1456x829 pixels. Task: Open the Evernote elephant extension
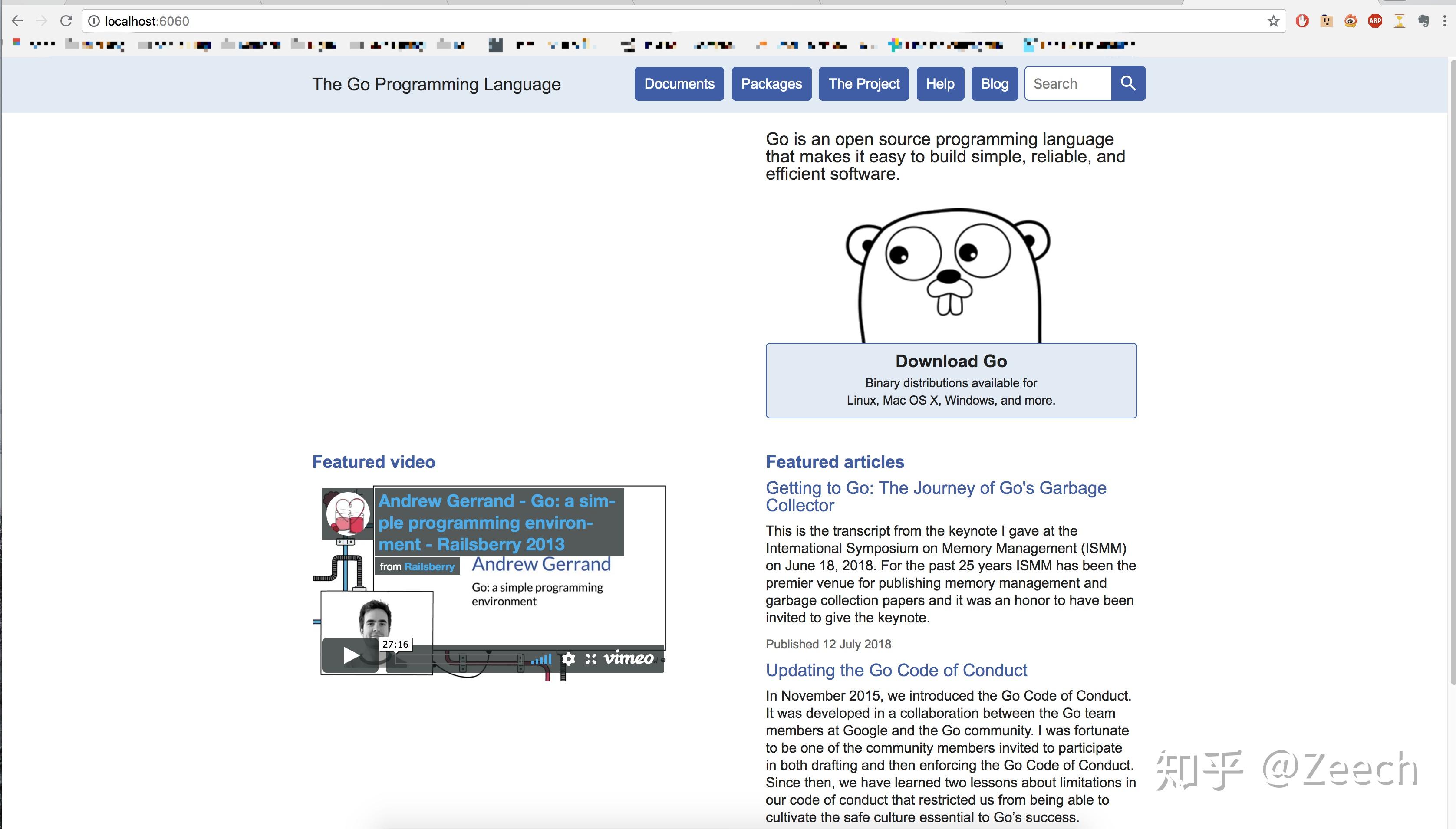click(1423, 21)
